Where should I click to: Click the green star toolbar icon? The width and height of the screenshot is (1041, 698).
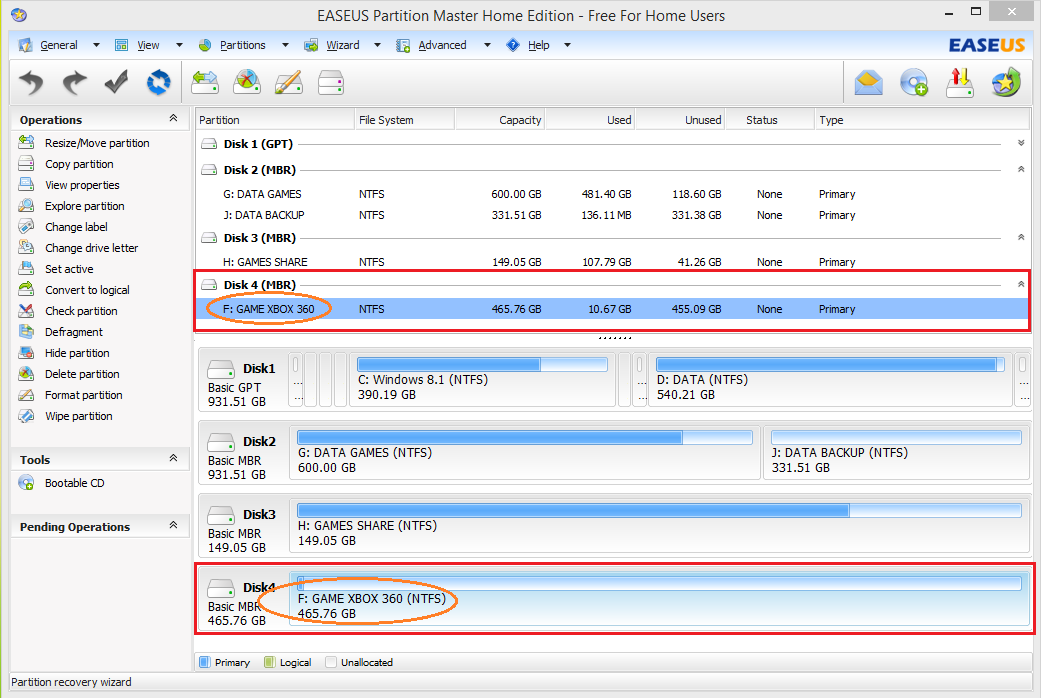[x=1006, y=82]
